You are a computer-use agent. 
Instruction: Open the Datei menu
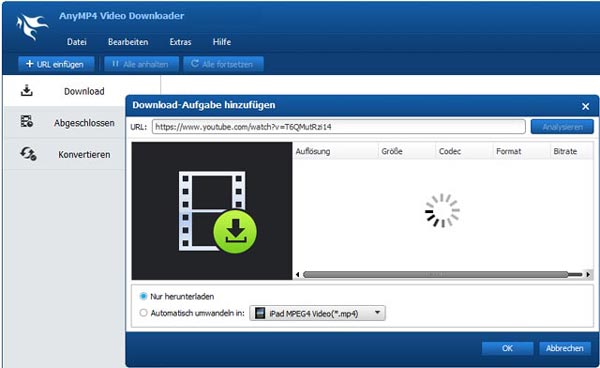click(x=77, y=42)
